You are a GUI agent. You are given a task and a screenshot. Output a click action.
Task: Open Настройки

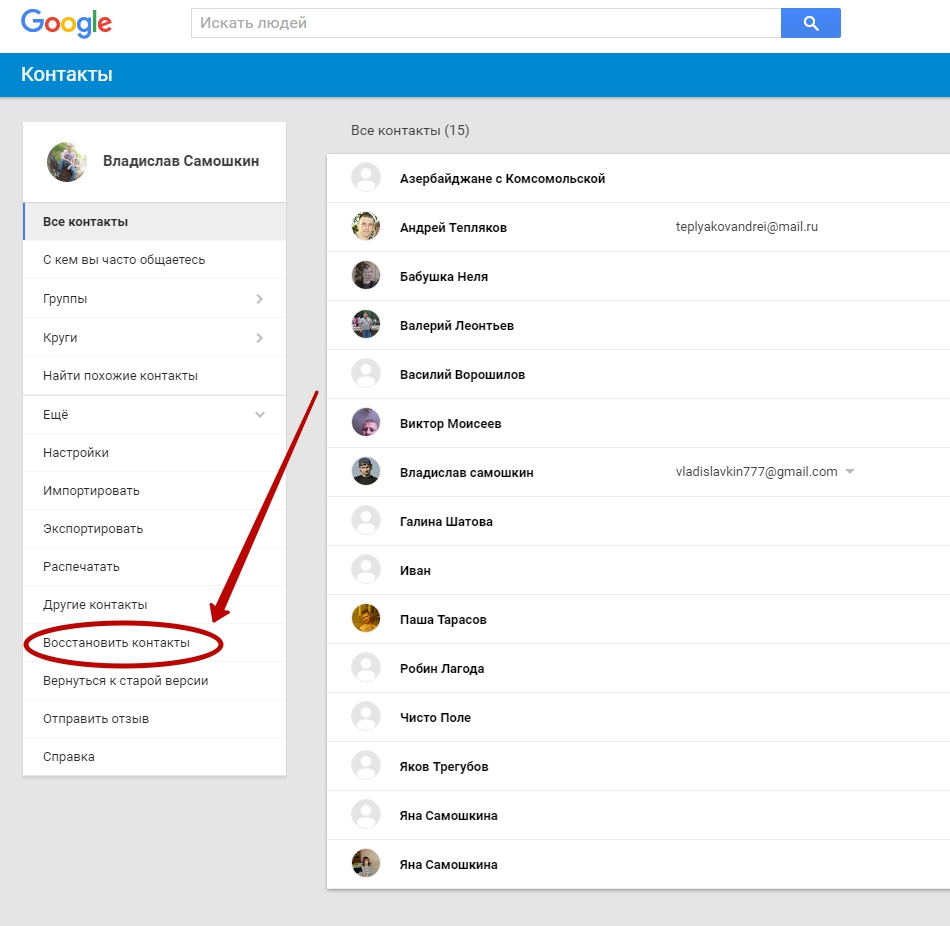pyautogui.click(x=154, y=453)
